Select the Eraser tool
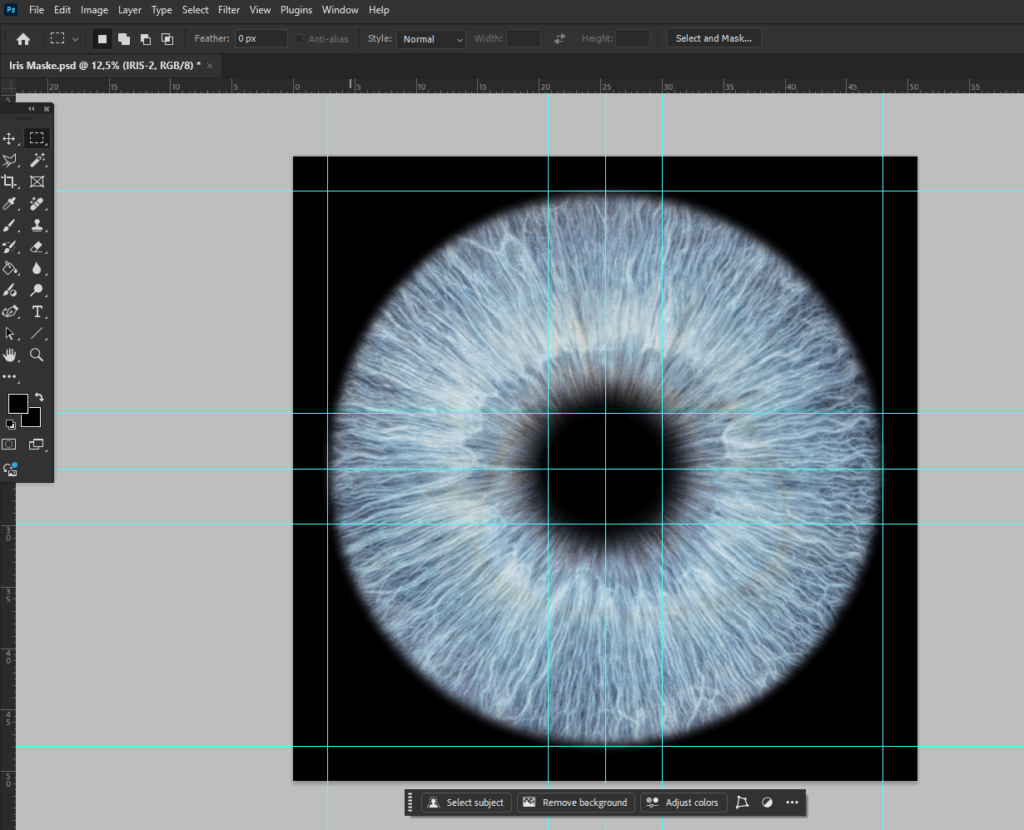Screen dimensions: 1024x830 [37, 246]
